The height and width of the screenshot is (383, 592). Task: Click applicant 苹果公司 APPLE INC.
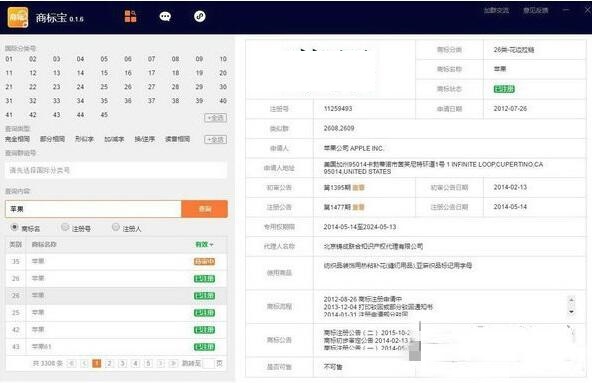pyautogui.click(x=353, y=148)
